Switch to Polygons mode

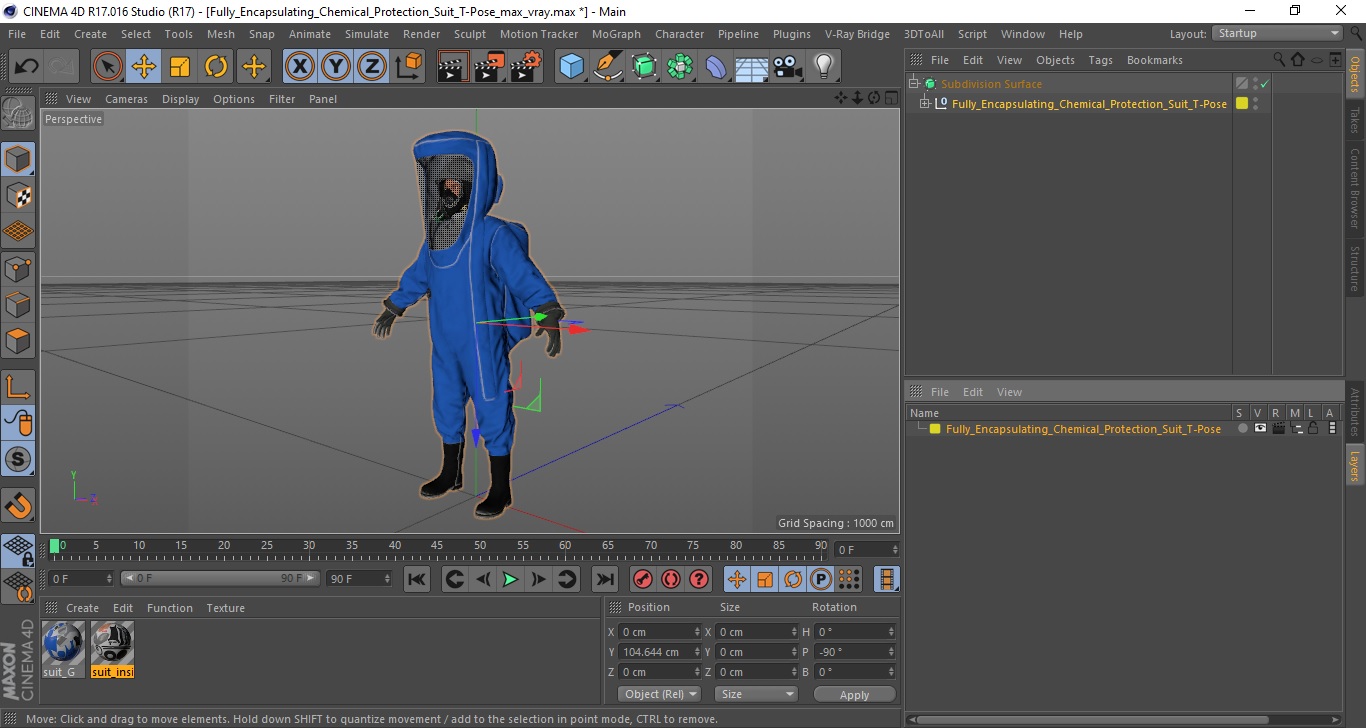[18, 341]
